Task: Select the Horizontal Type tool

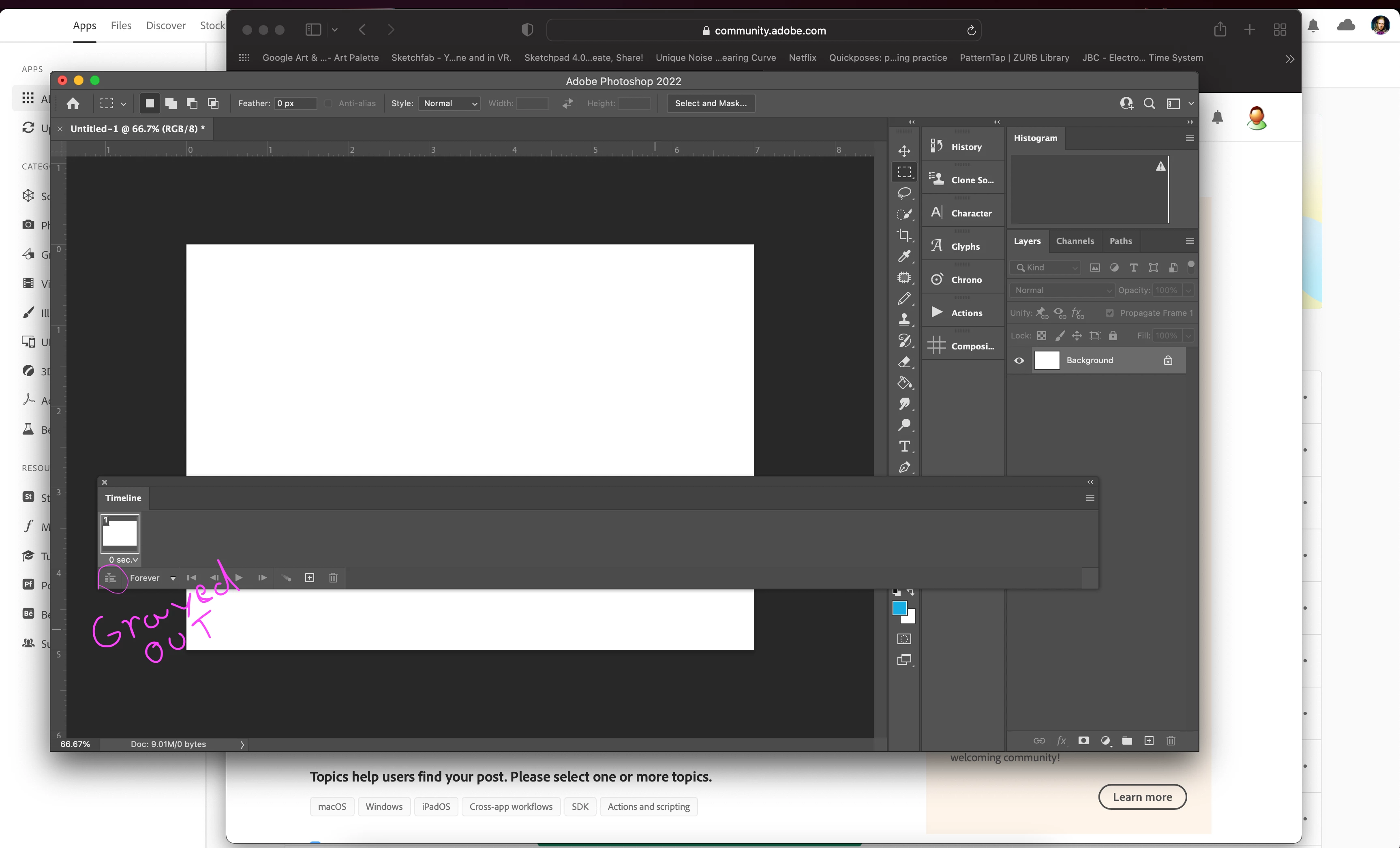Action: pyautogui.click(x=904, y=447)
